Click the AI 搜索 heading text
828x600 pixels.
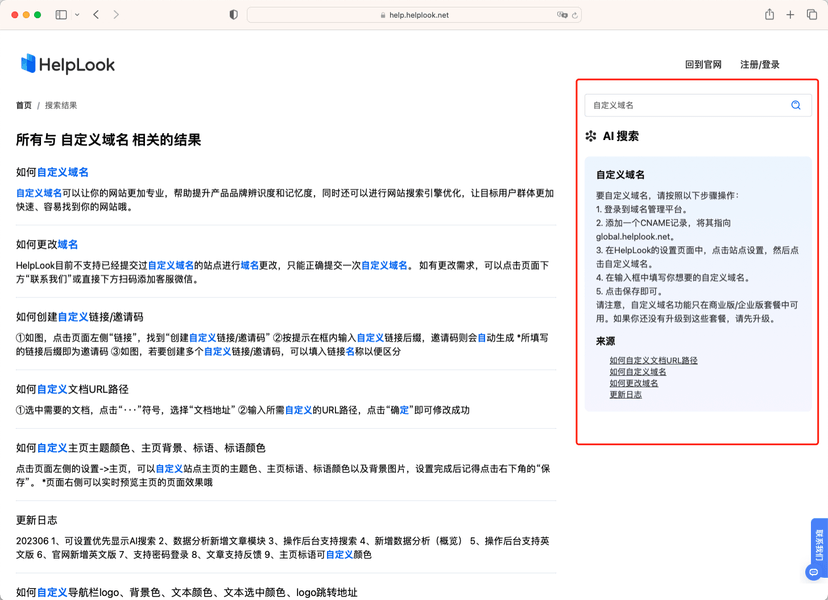pos(620,136)
